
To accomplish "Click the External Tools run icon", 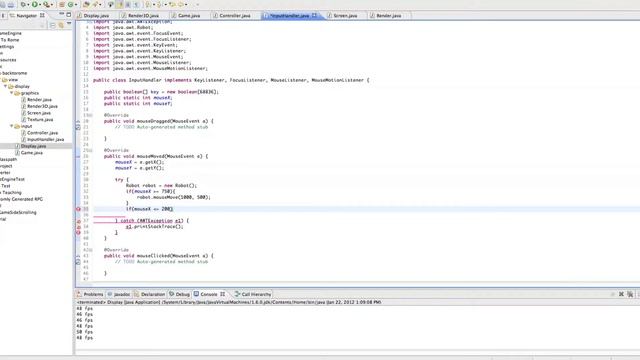I will coord(47,4).
